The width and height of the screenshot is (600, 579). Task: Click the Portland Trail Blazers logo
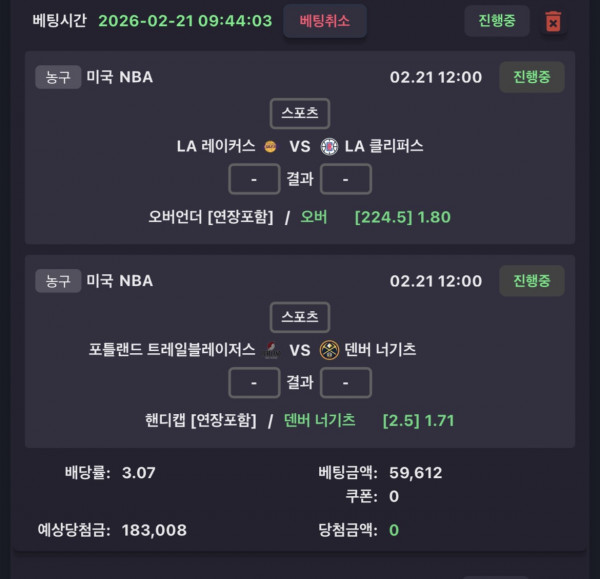[270, 350]
